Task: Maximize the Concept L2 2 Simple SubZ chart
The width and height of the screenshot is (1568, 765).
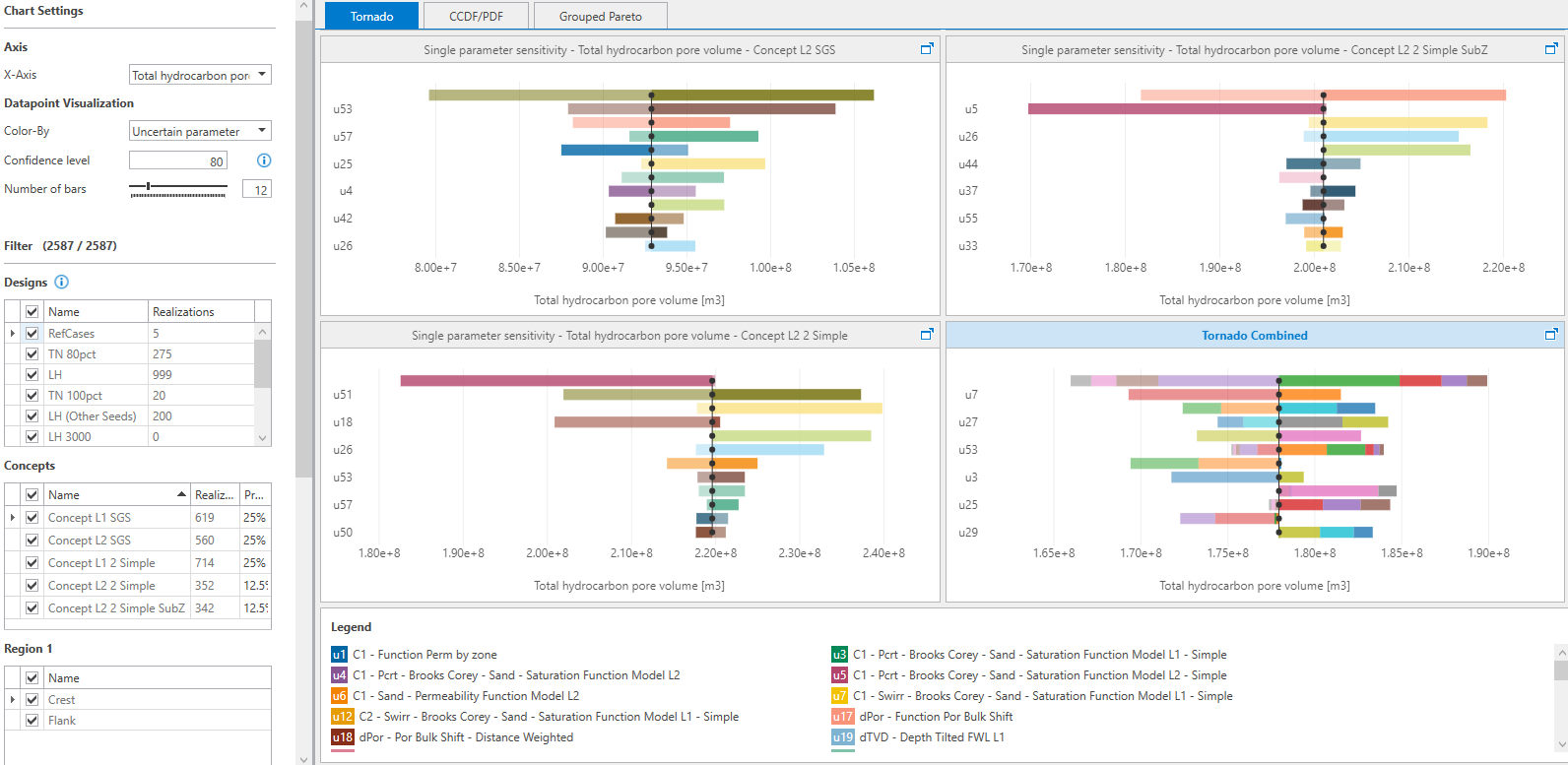Action: coord(1550,48)
